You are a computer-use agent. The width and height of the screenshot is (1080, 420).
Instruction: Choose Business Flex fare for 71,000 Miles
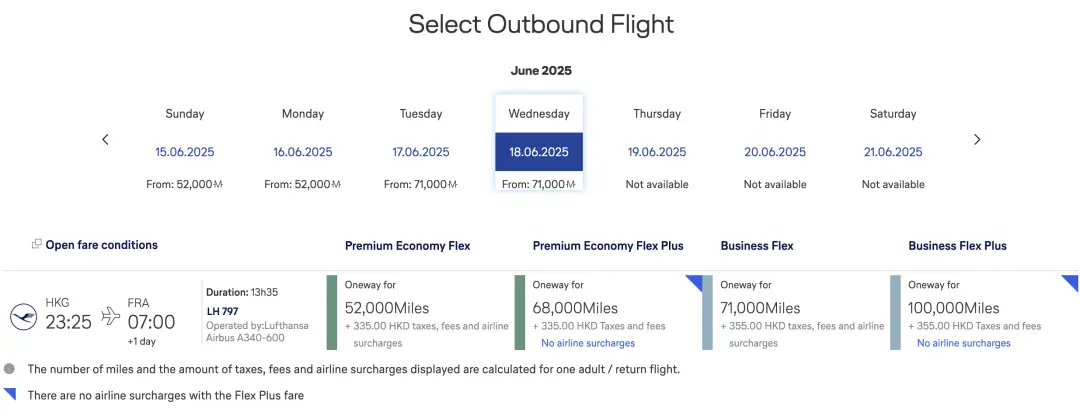(x=794, y=313)
